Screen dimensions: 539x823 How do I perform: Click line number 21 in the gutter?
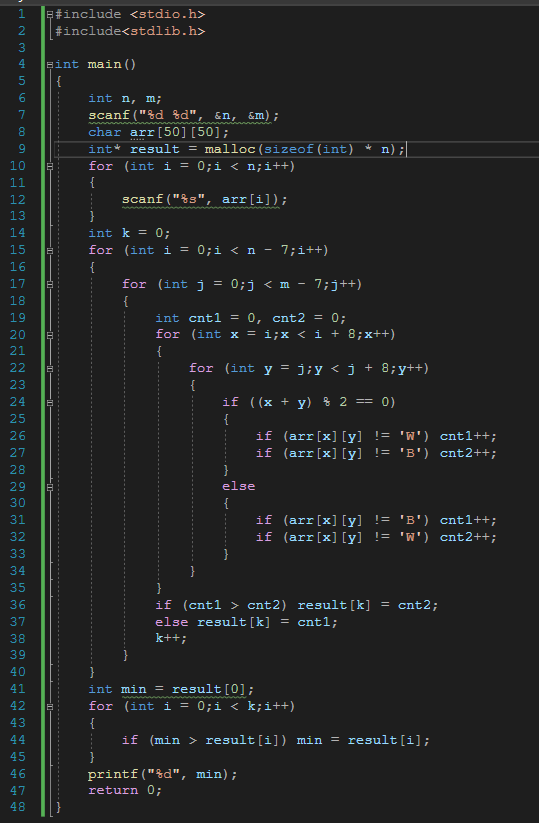[x=18, y=351]
